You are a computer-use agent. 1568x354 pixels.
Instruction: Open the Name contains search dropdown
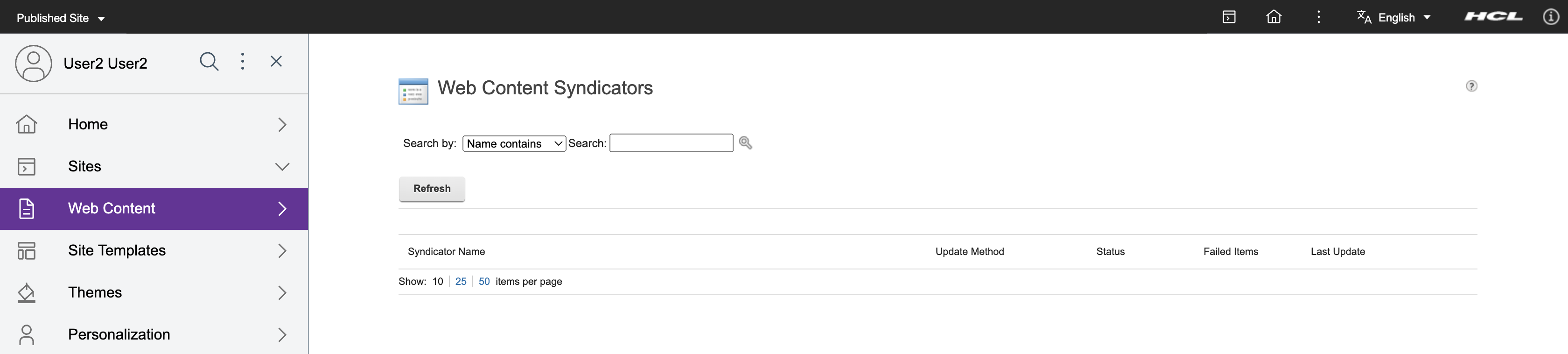[x=514, y=143]
